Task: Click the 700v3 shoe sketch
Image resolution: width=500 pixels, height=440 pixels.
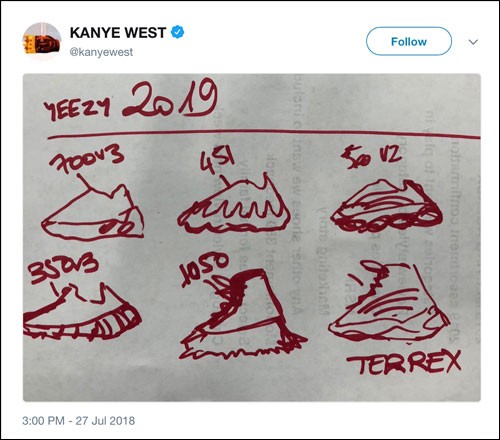Action: point(93,210)
